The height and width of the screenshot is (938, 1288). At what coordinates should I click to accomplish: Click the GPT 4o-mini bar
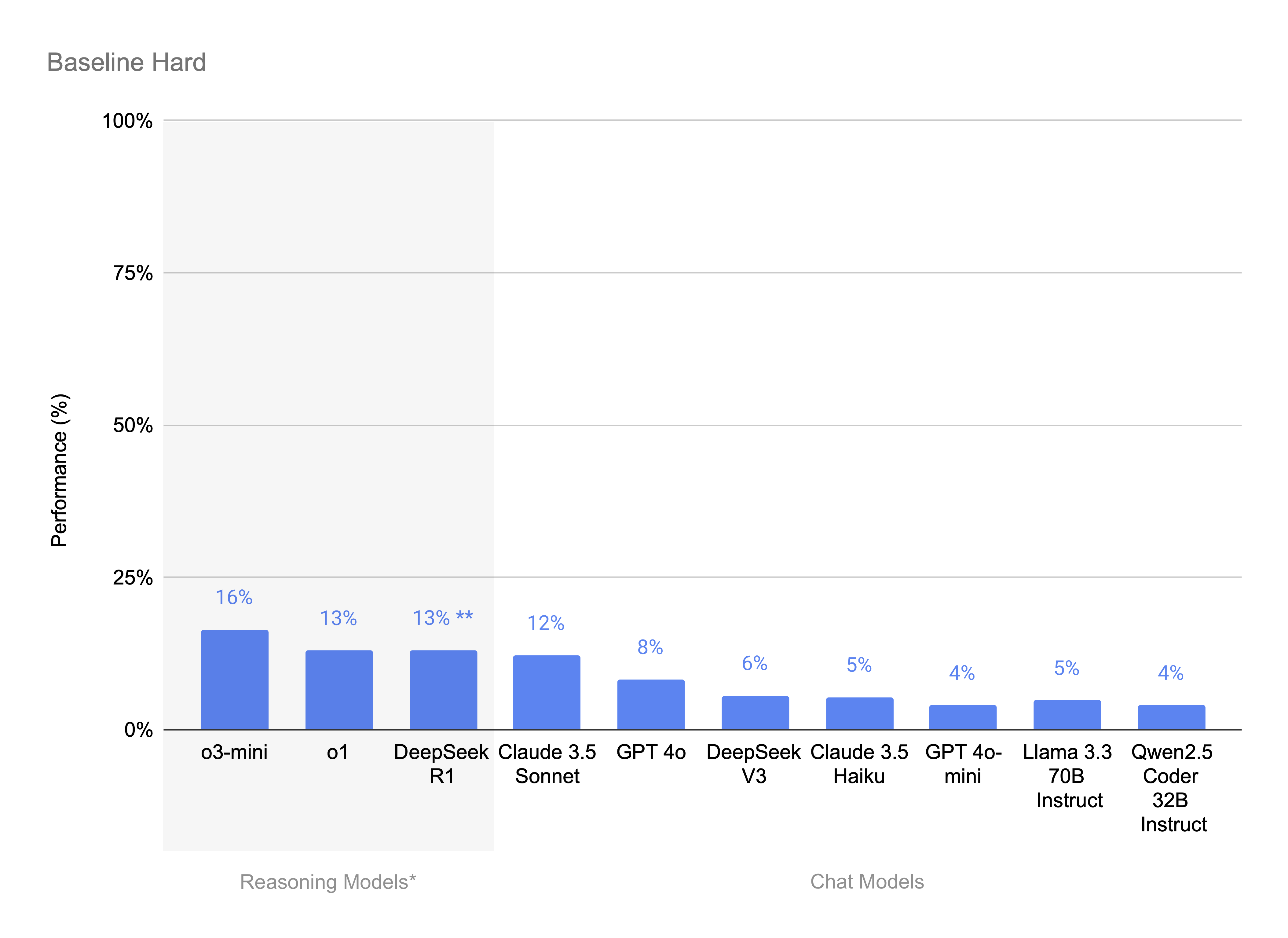coord(963,718)
